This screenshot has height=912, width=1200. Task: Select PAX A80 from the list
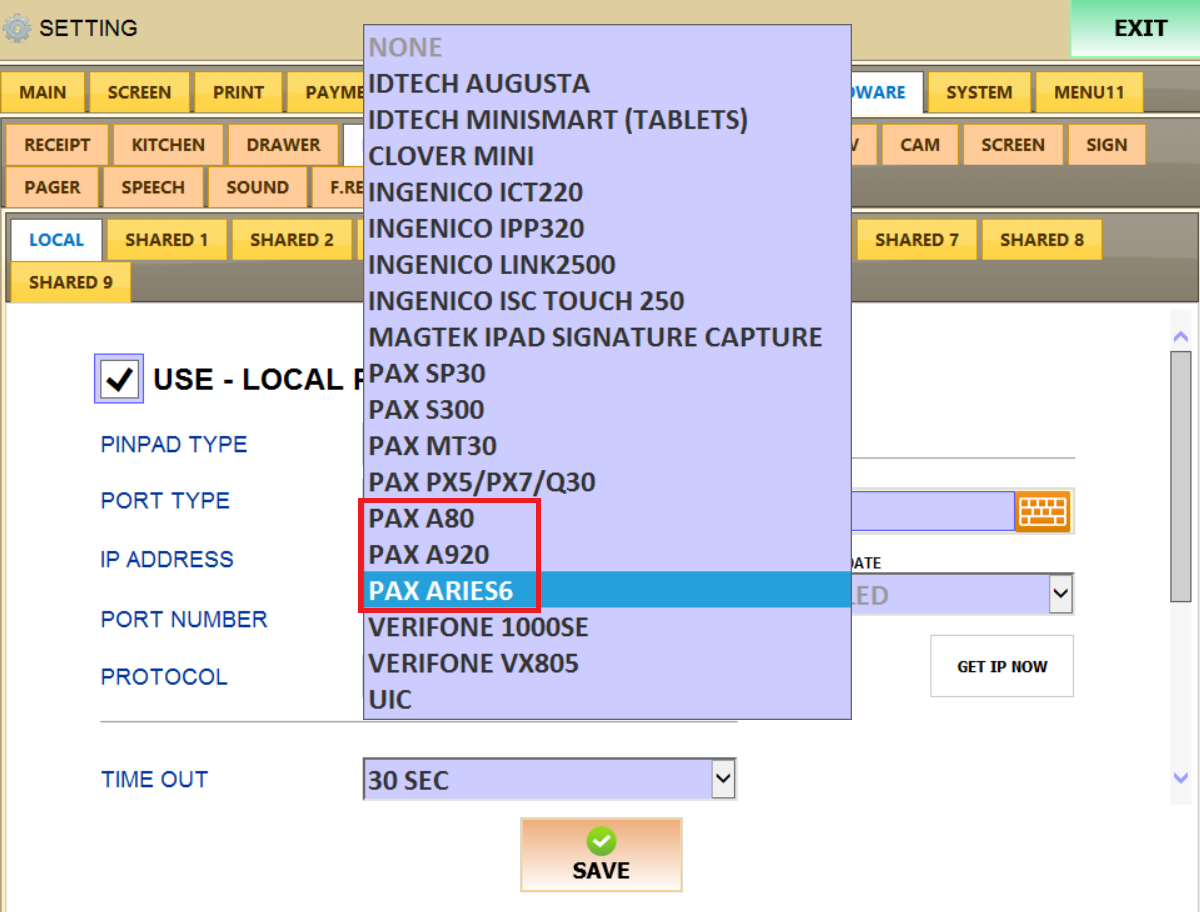pos(607,518)
